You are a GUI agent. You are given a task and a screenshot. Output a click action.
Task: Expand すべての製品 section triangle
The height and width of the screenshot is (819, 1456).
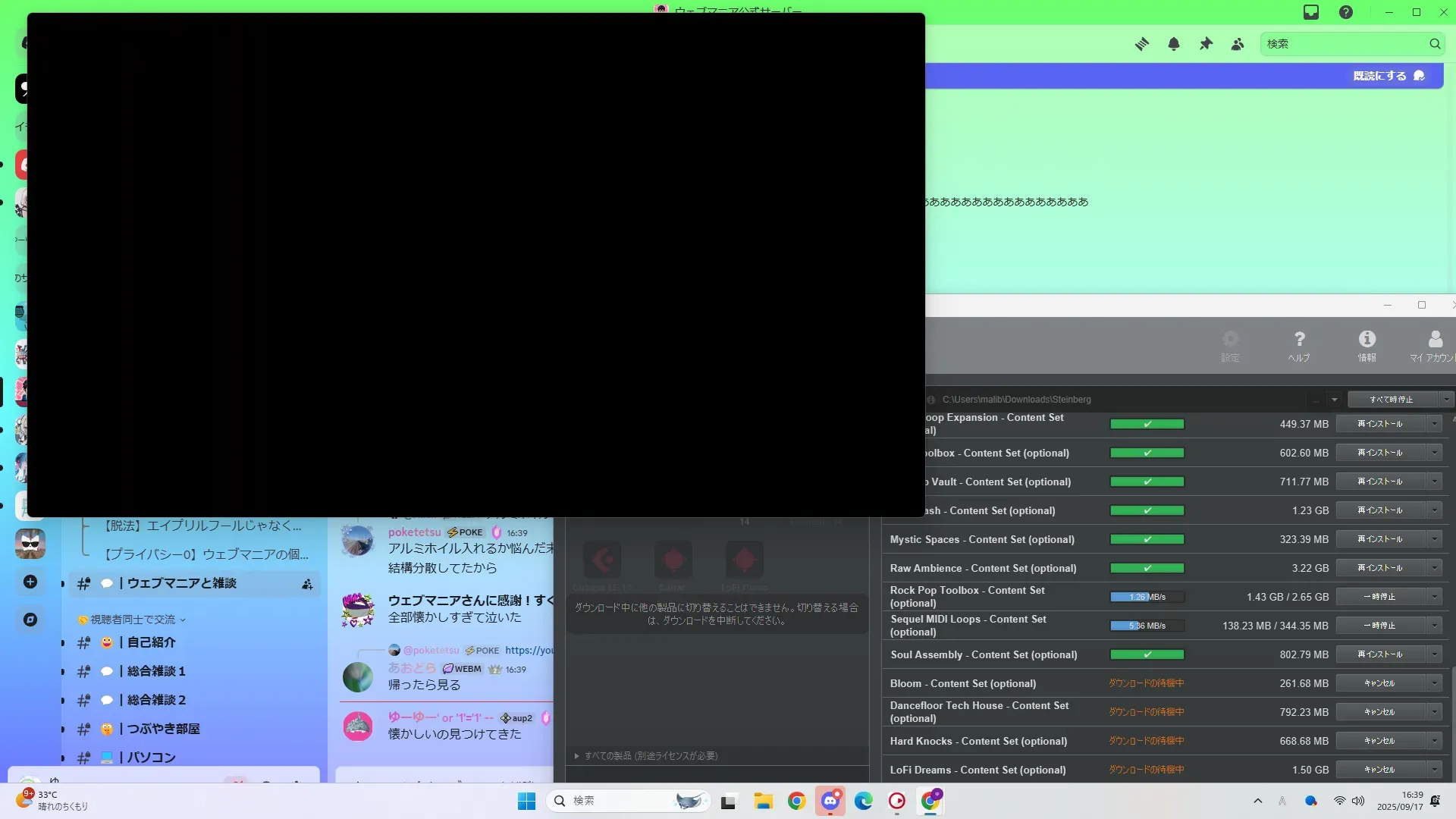tap(577, 756)
